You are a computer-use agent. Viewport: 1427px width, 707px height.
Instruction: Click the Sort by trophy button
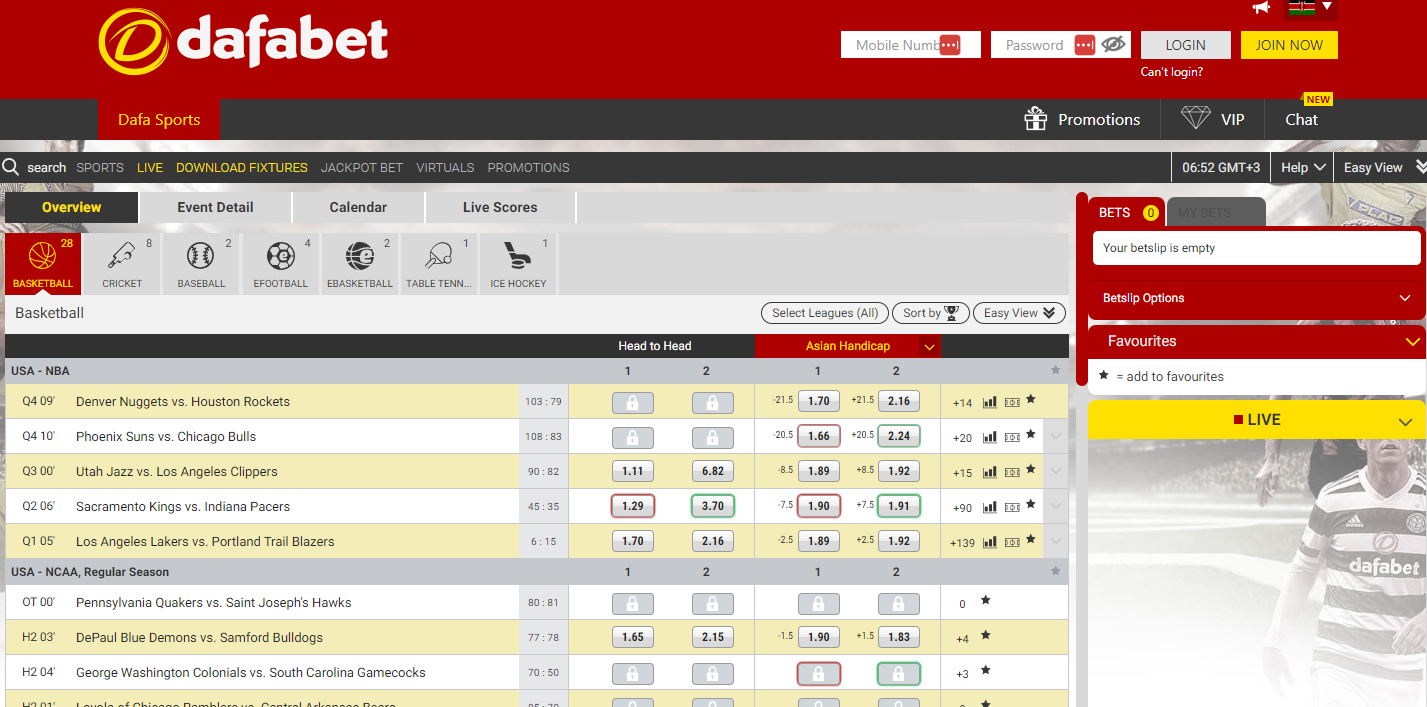pos(930,313)
